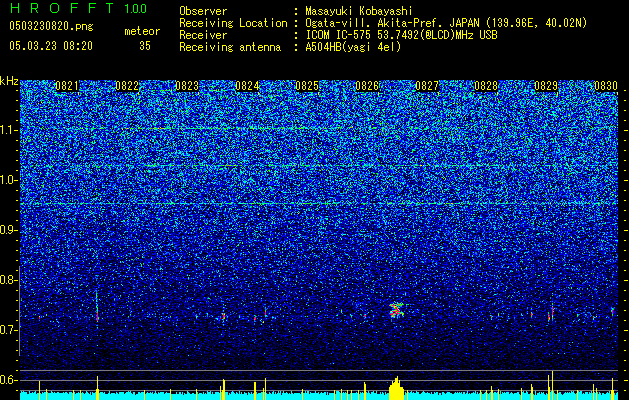This screenshot has height=400, width=629.
Task: Select the 0.6 frequency axis label
Action: coord(8,380)
